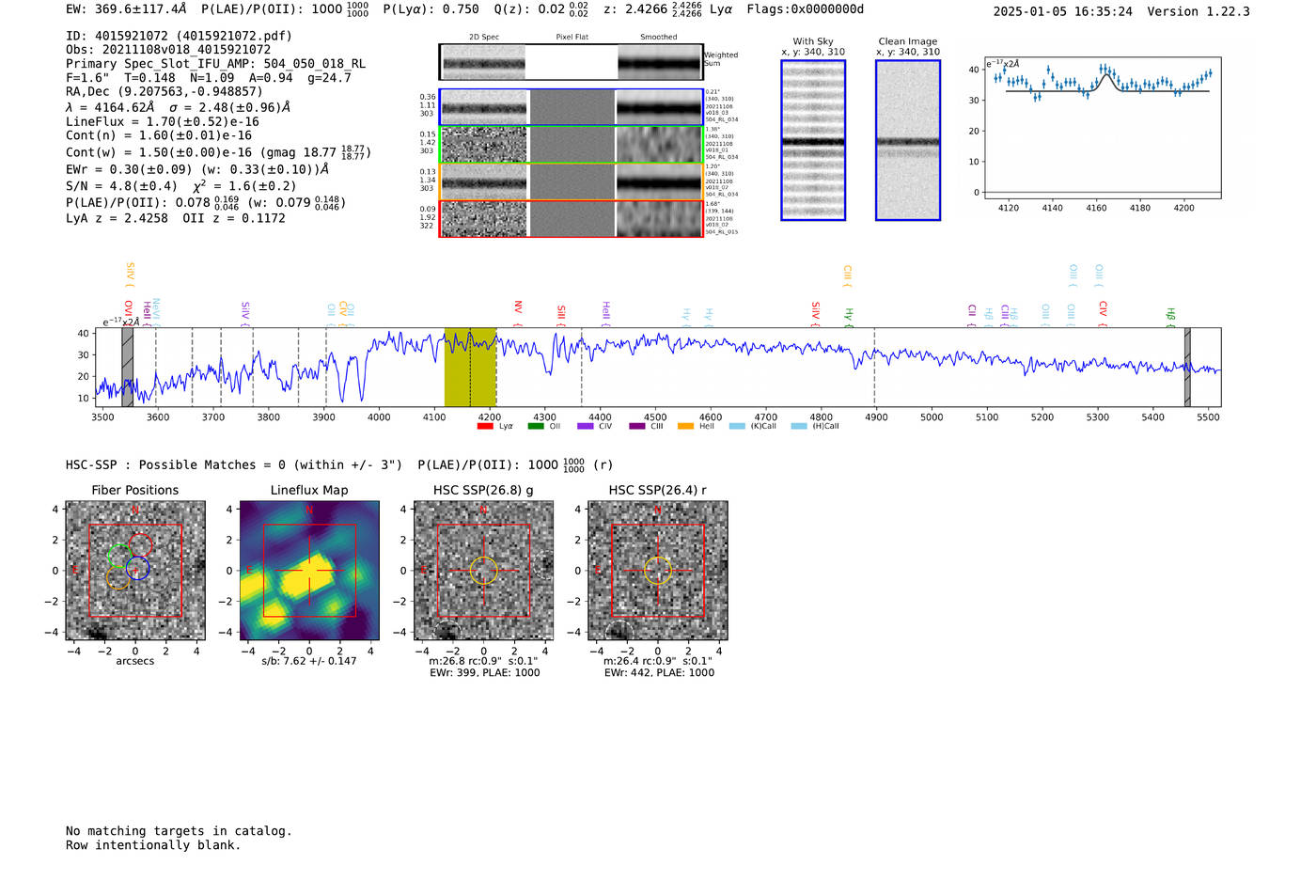Click the yellow highlighted emission region in spectrum
The image size is (1316, 896).
(470, 367)
